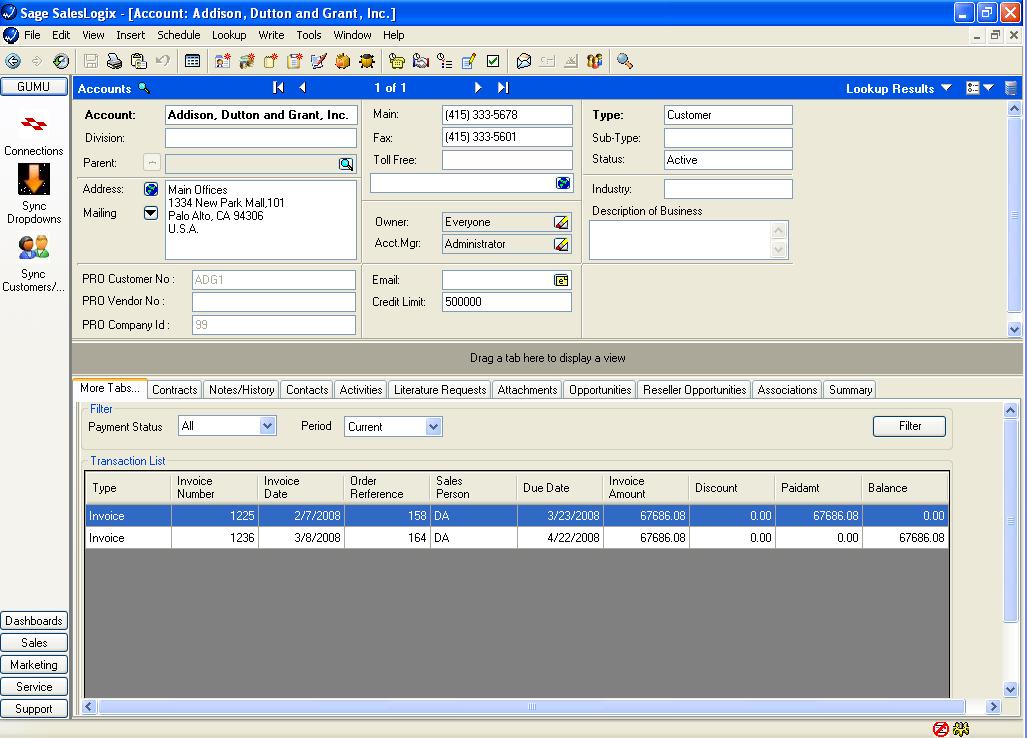Click the GUMU navigation button
The width and height of the screenshot is (1027, 738).
point(33,86)
